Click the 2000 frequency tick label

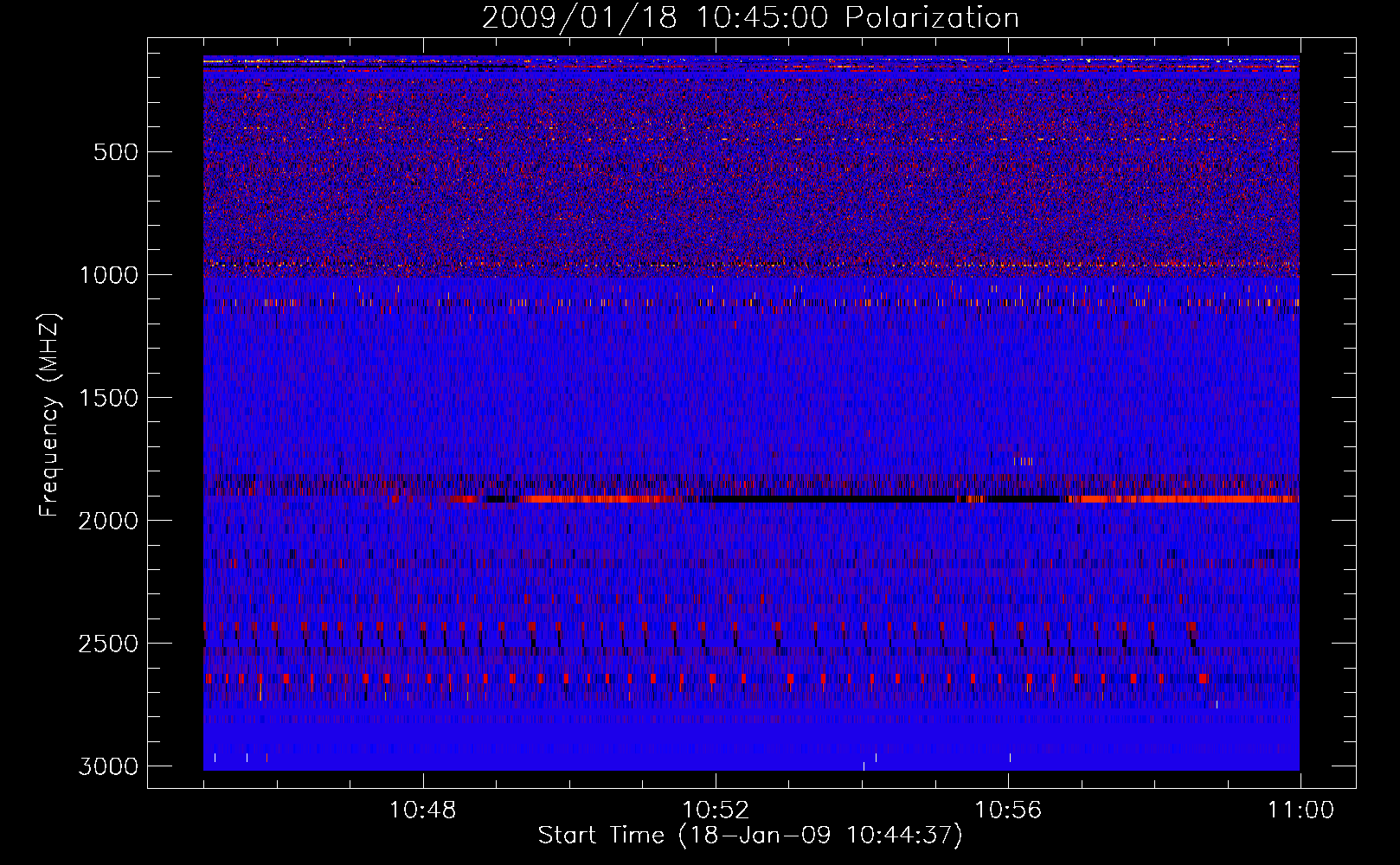click(108, 521)
